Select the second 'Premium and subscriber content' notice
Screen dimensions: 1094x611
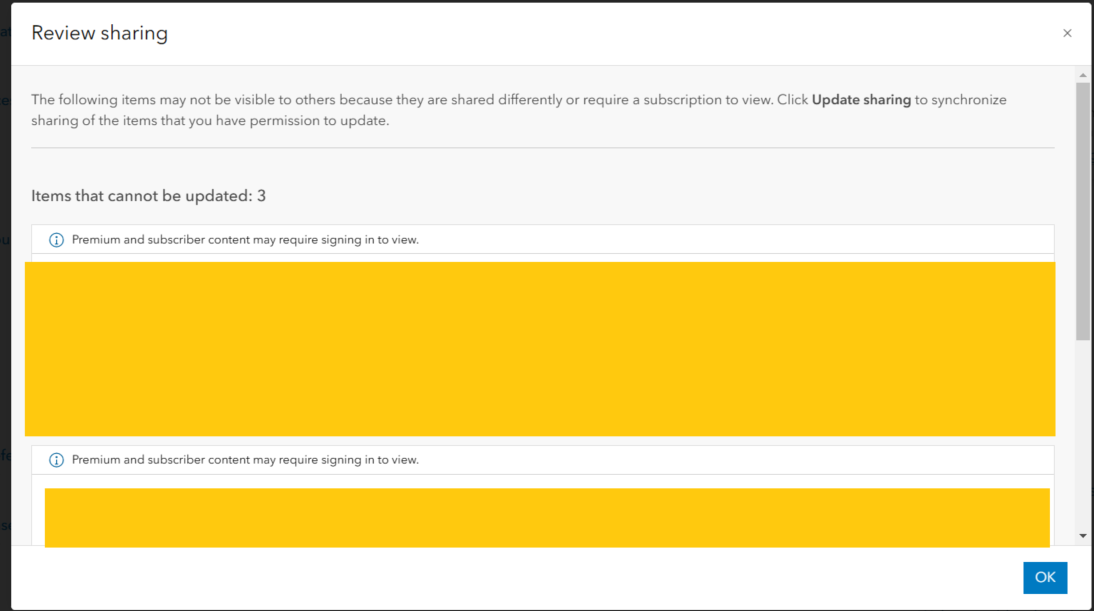tap(245, 460)
